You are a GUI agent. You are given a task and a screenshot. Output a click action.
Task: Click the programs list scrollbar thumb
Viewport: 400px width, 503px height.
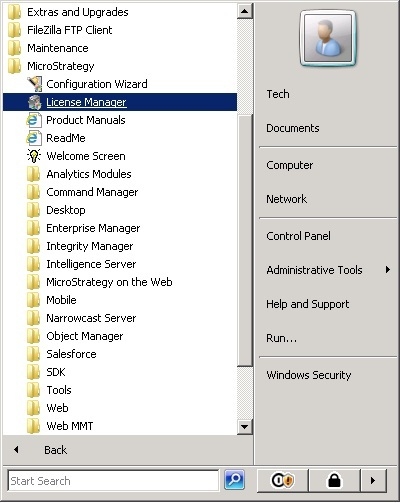(245, 240)
